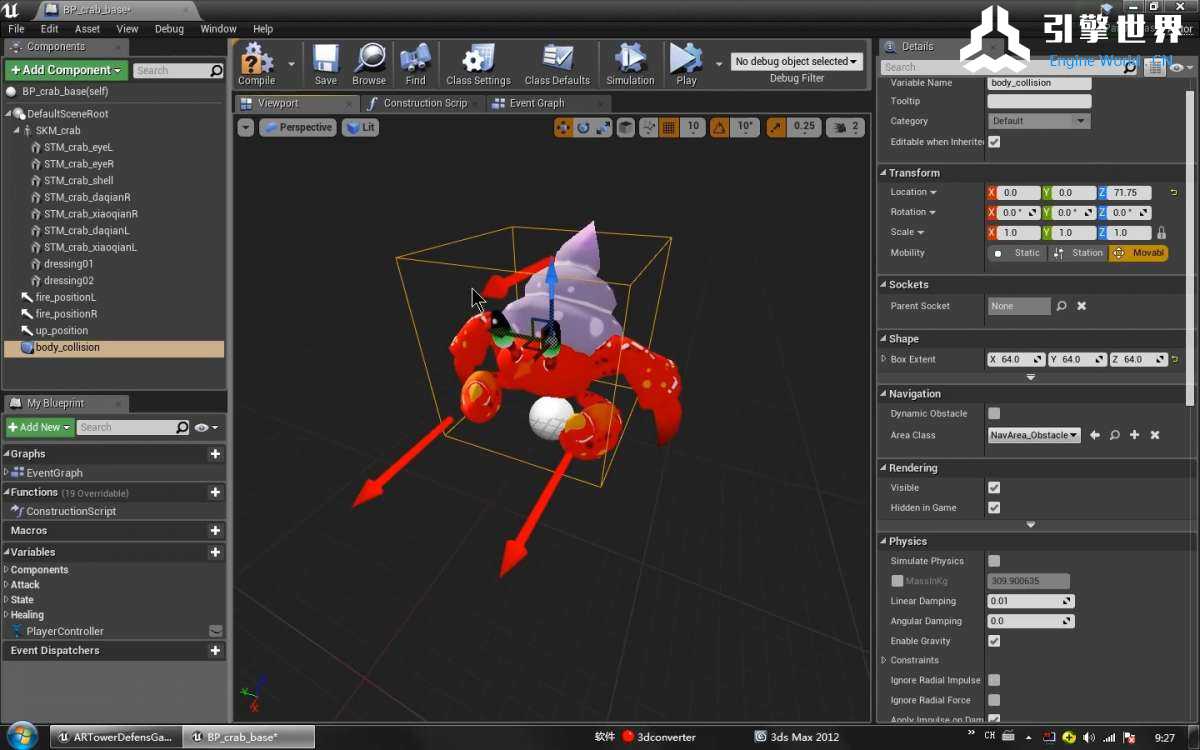Expand the Attack variables category

(6, 585)
